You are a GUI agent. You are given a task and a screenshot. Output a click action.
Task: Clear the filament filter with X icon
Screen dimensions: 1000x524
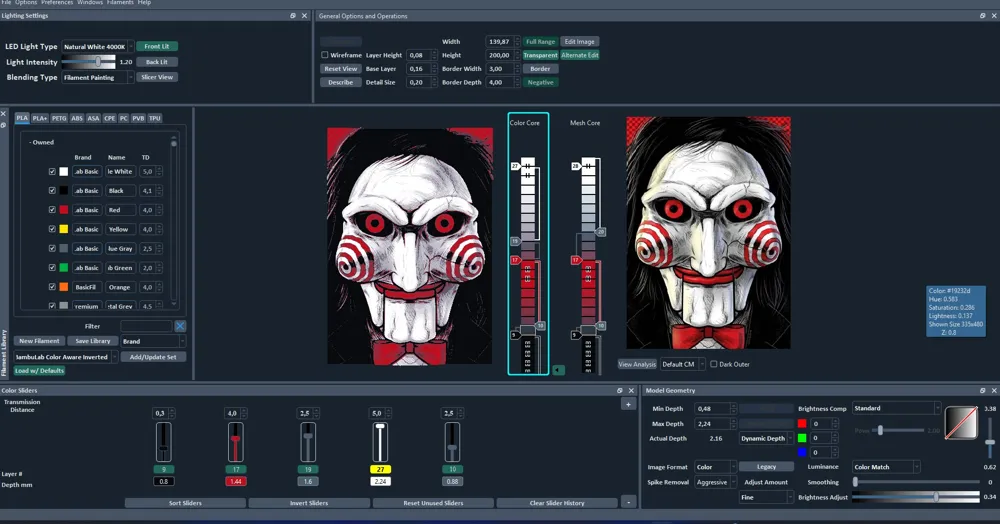[180, 326]
